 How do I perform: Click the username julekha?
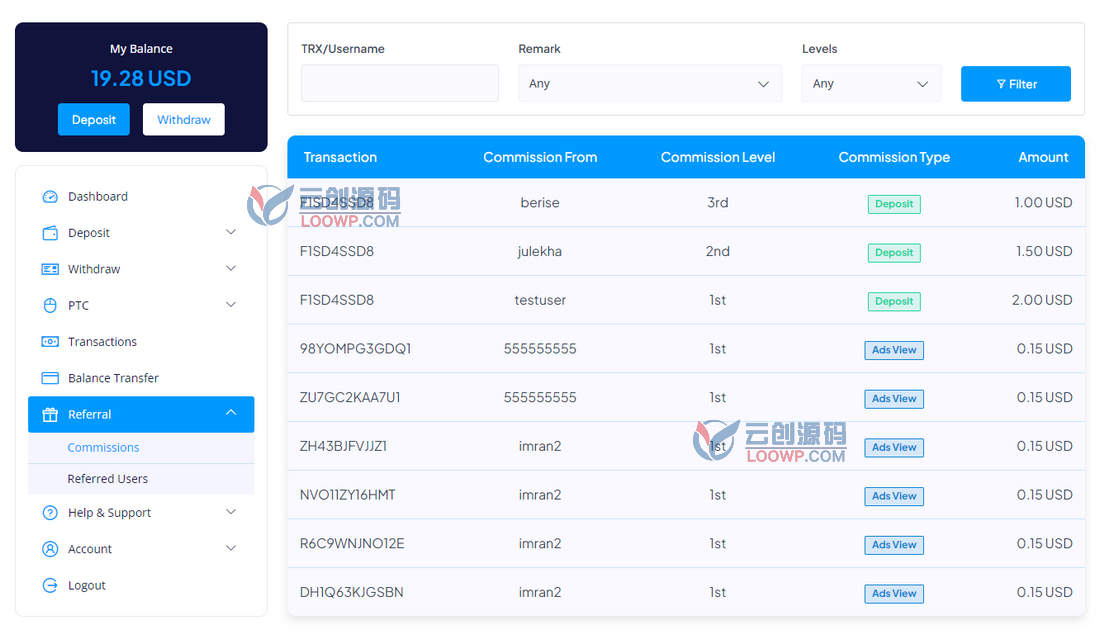click(x=539, y=251)
